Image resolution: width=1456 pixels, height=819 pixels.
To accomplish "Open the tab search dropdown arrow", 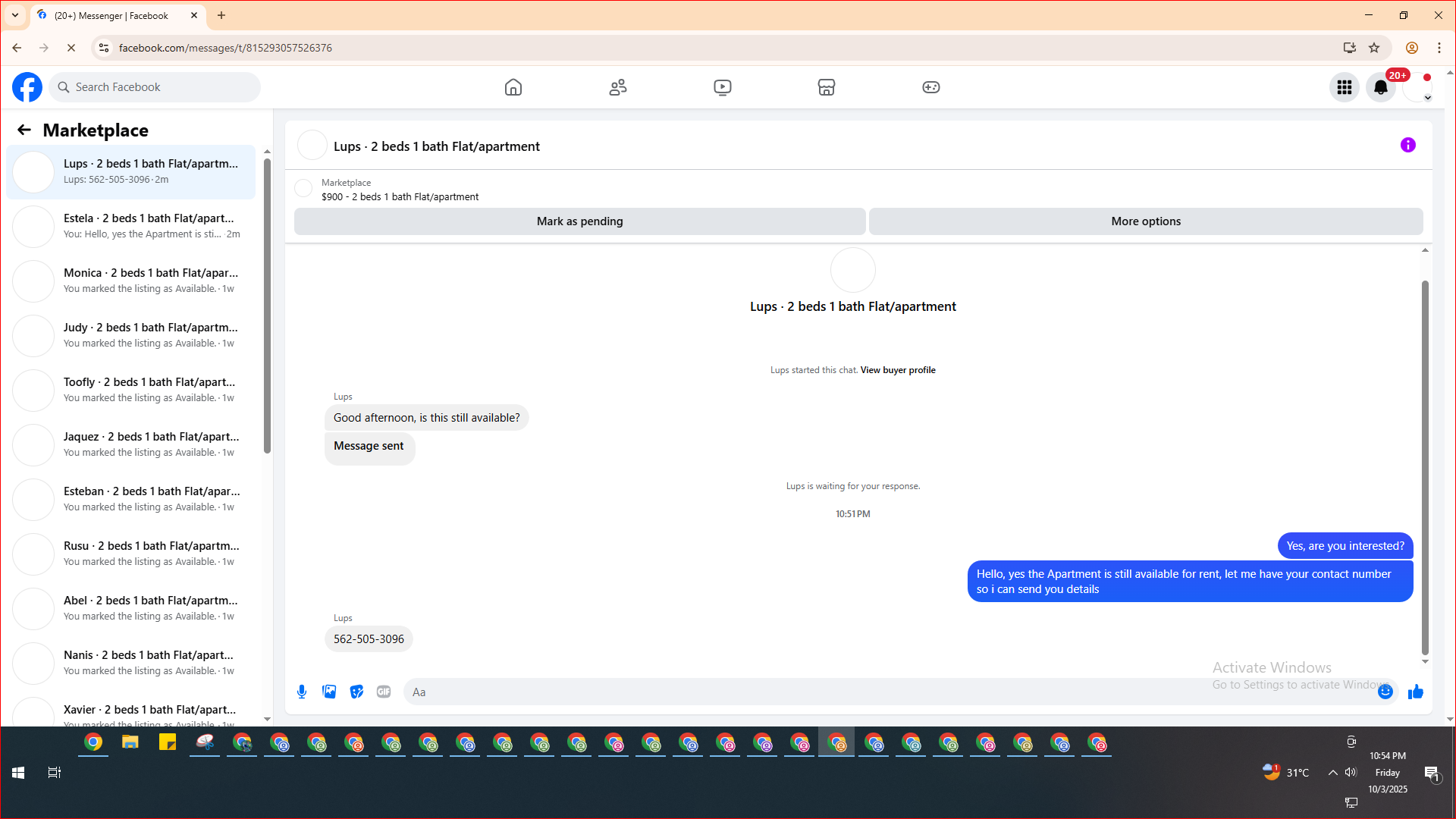I will [x=15, y=15].
